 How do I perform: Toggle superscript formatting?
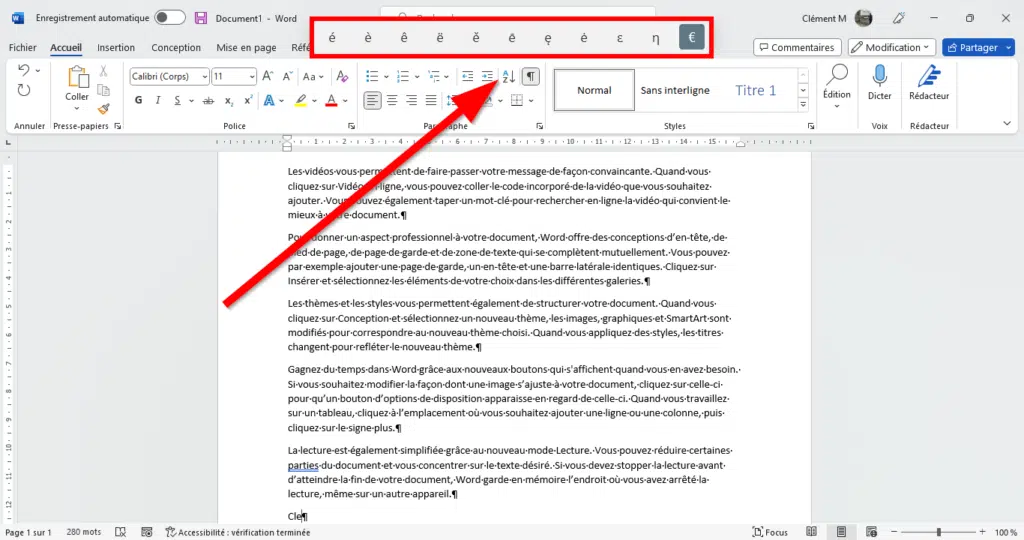pos(248,101)
